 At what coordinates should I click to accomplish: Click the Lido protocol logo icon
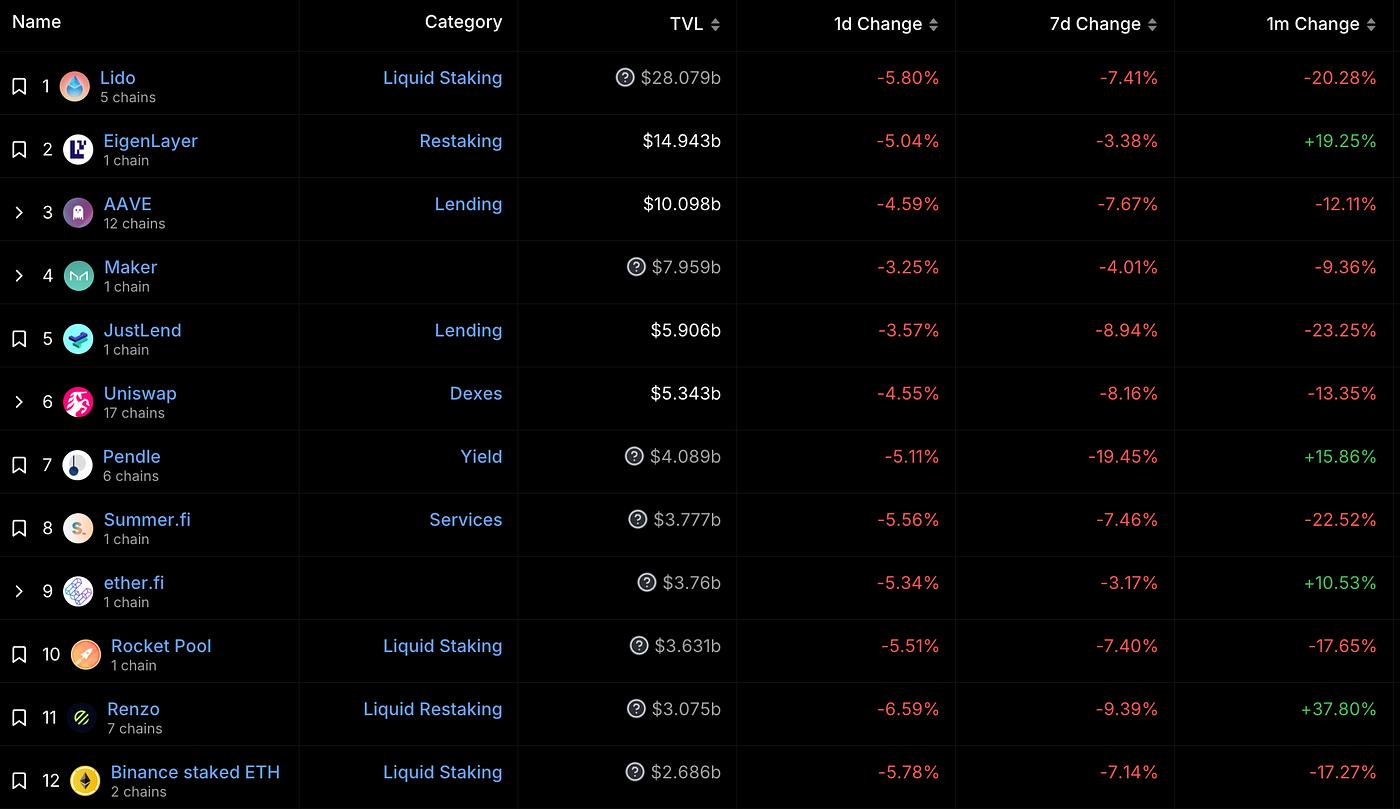coord(75,87)
